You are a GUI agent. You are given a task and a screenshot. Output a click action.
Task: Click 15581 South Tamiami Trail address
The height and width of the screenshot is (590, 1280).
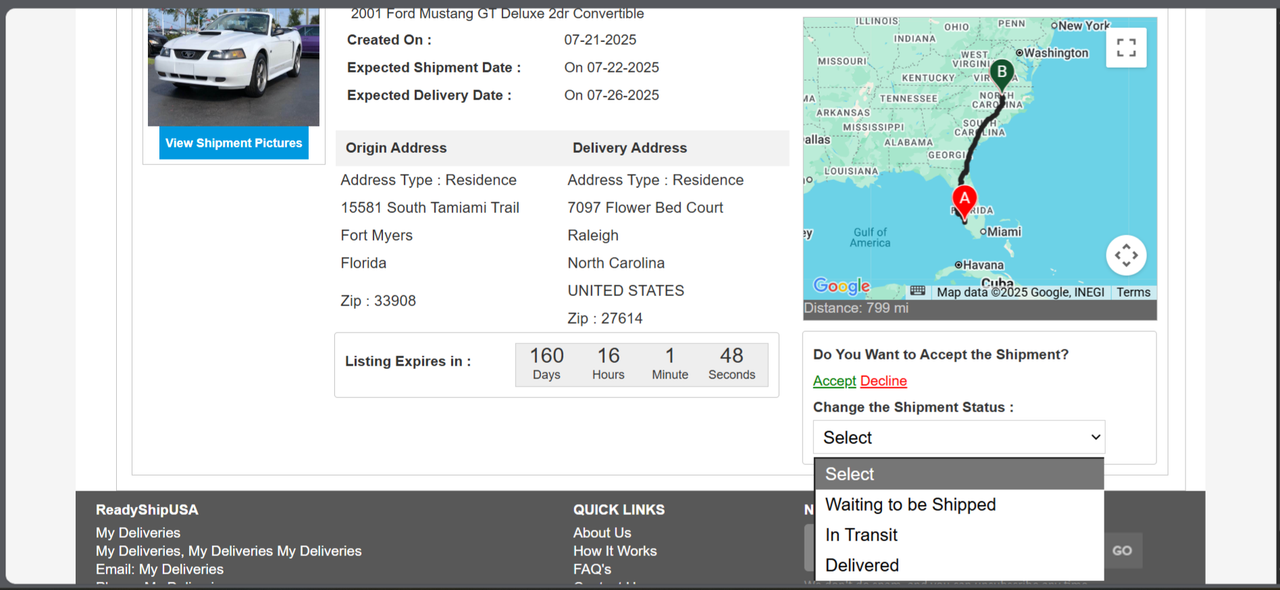(x=430, y=208)
